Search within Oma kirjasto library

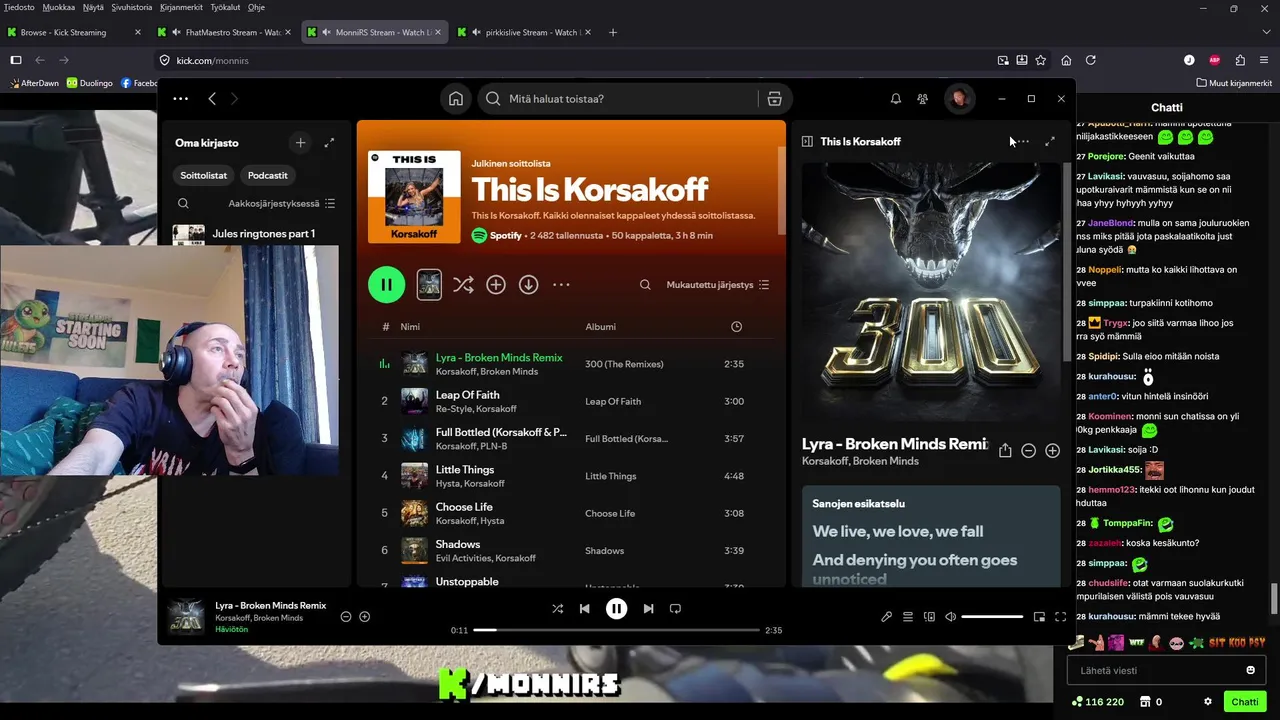tap(183, 203)
